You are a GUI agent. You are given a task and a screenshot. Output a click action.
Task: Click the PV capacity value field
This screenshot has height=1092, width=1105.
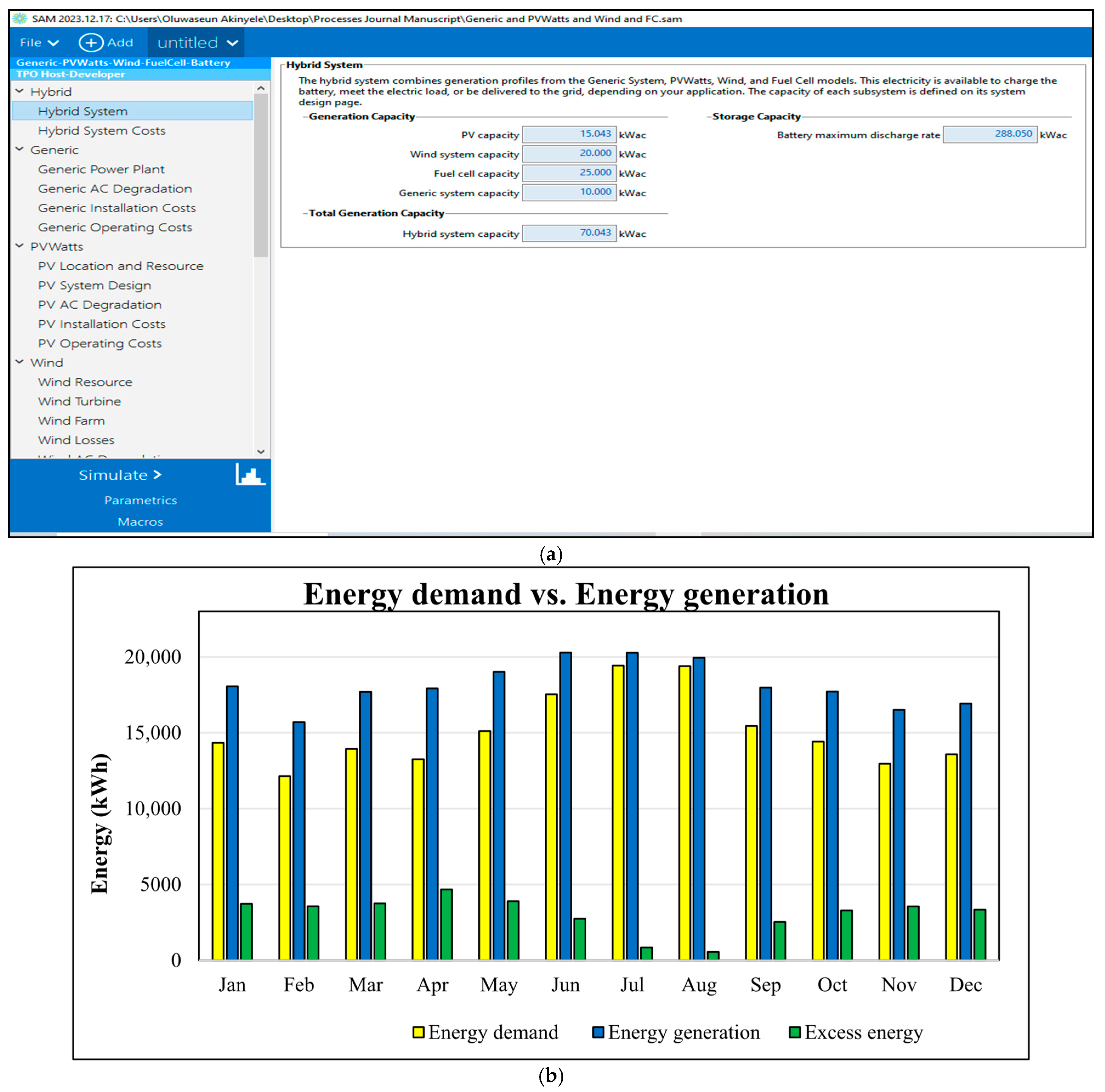[569, 134]
